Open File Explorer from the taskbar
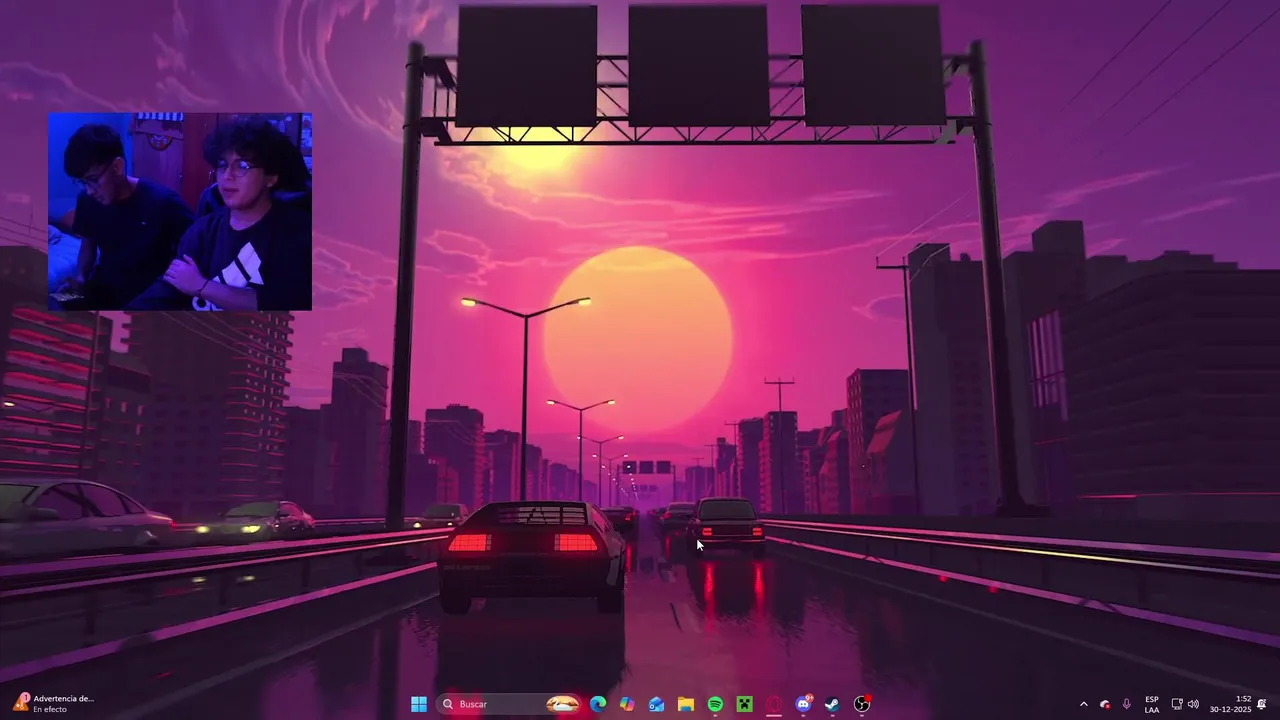 pyautogui.click(x=686, y=704)
